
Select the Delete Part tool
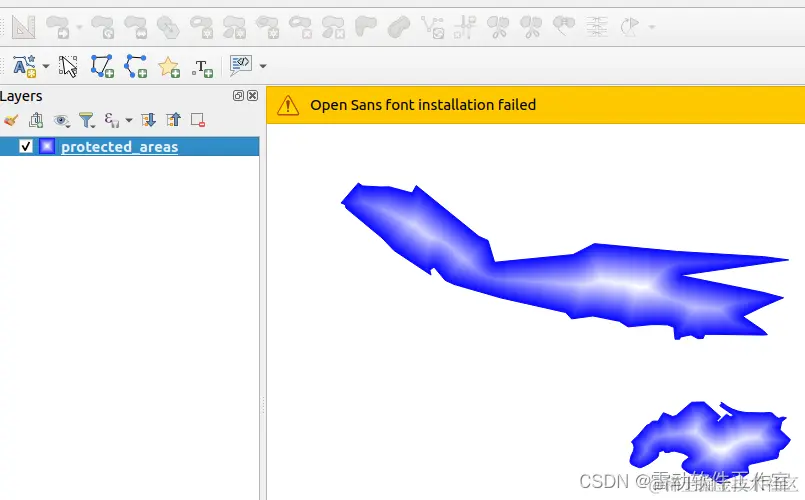pyautogui.click(x=333, y=27)
